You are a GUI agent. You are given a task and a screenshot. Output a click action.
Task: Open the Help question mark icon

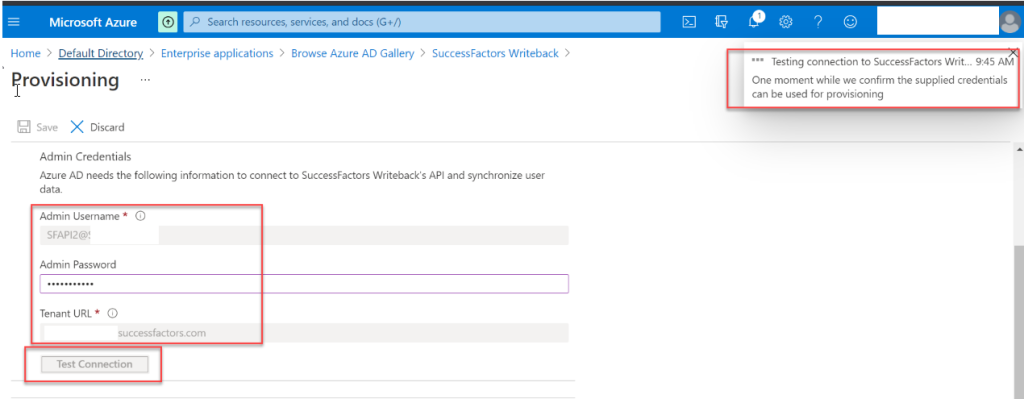(x=818, y=22)
